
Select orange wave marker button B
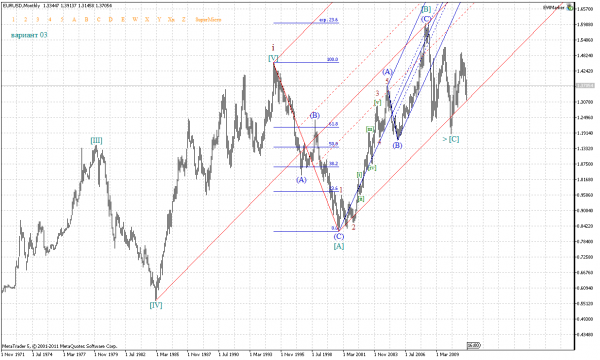point(86,20)
